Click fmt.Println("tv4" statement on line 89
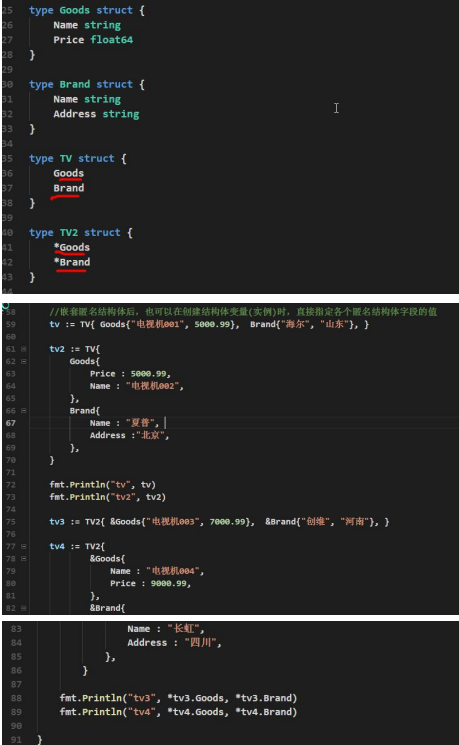This screenshot has height=745, width=459. pyautogui.click(x=178, y=712)
